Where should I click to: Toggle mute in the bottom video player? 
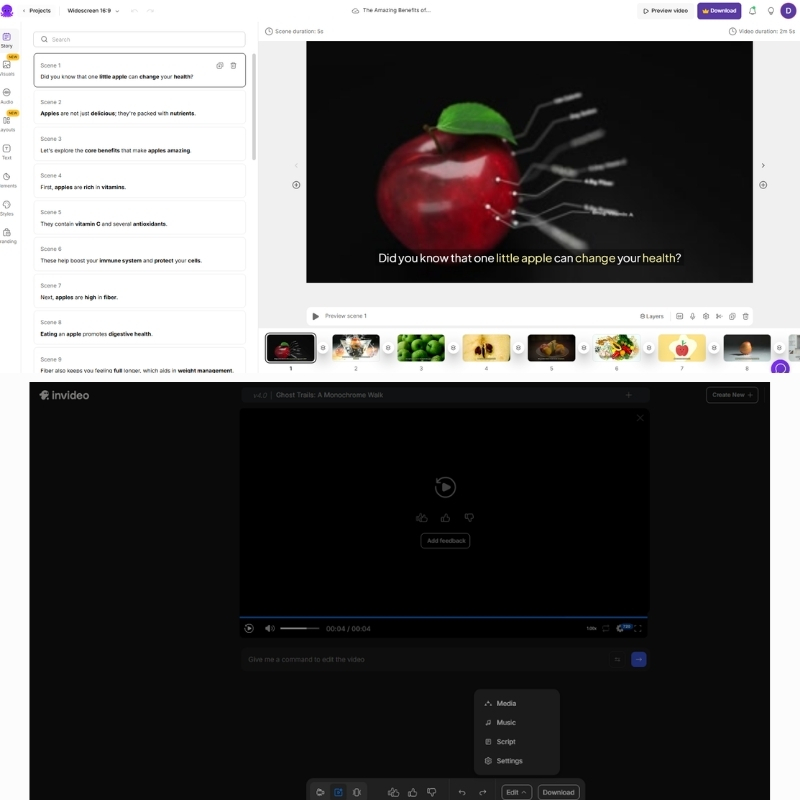[x=268, y=630]
